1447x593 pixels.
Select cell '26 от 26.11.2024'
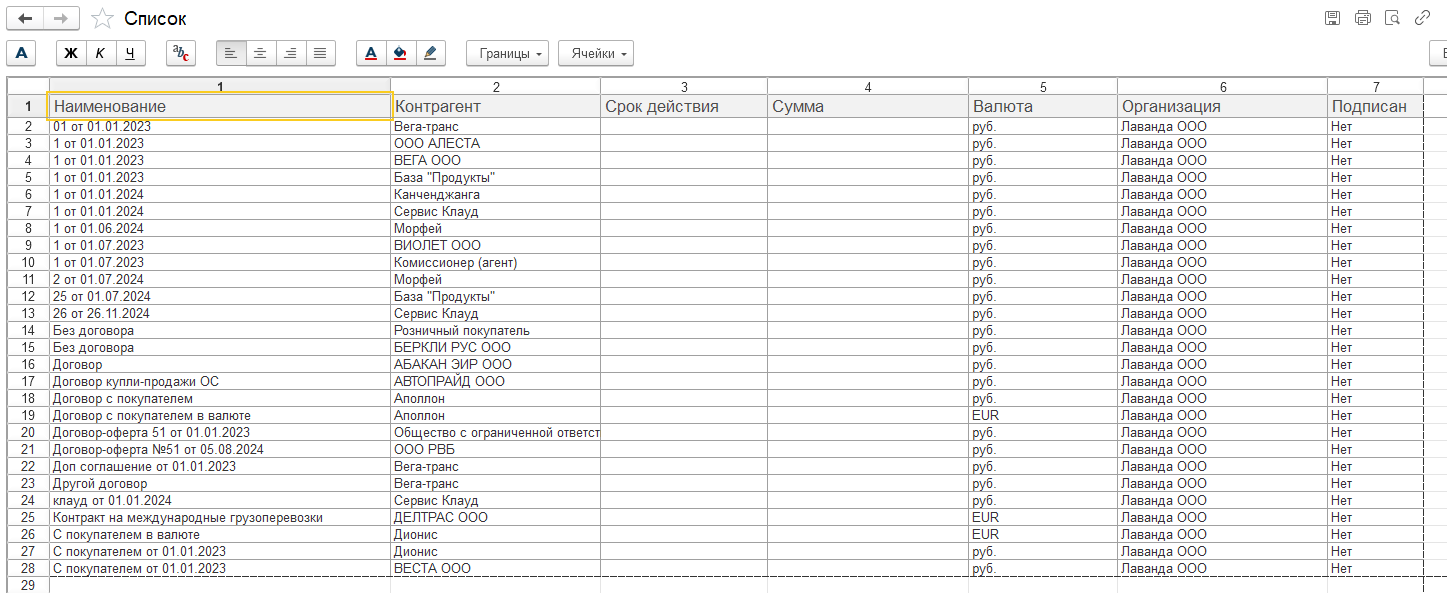click(x=219, y=314)
